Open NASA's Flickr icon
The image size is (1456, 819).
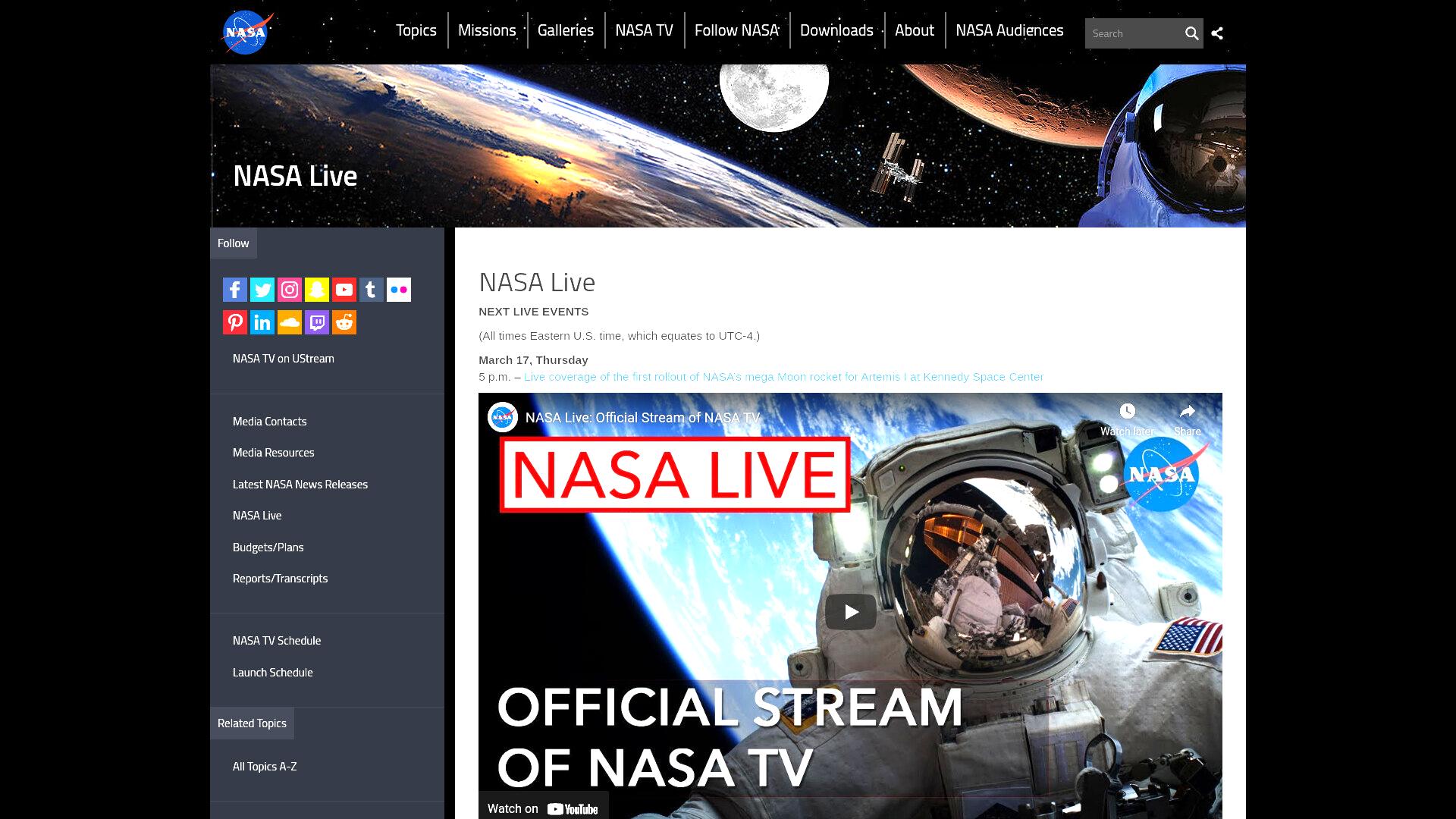399,290
